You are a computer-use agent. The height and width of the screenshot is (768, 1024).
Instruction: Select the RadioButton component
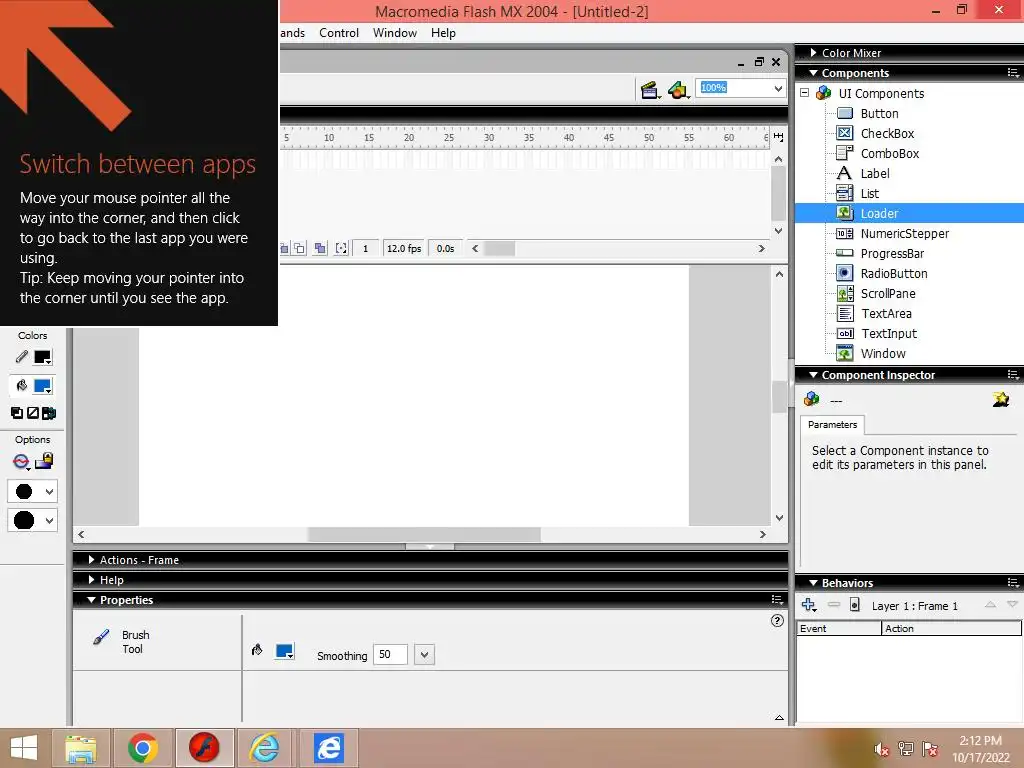(x=893, y=274)
